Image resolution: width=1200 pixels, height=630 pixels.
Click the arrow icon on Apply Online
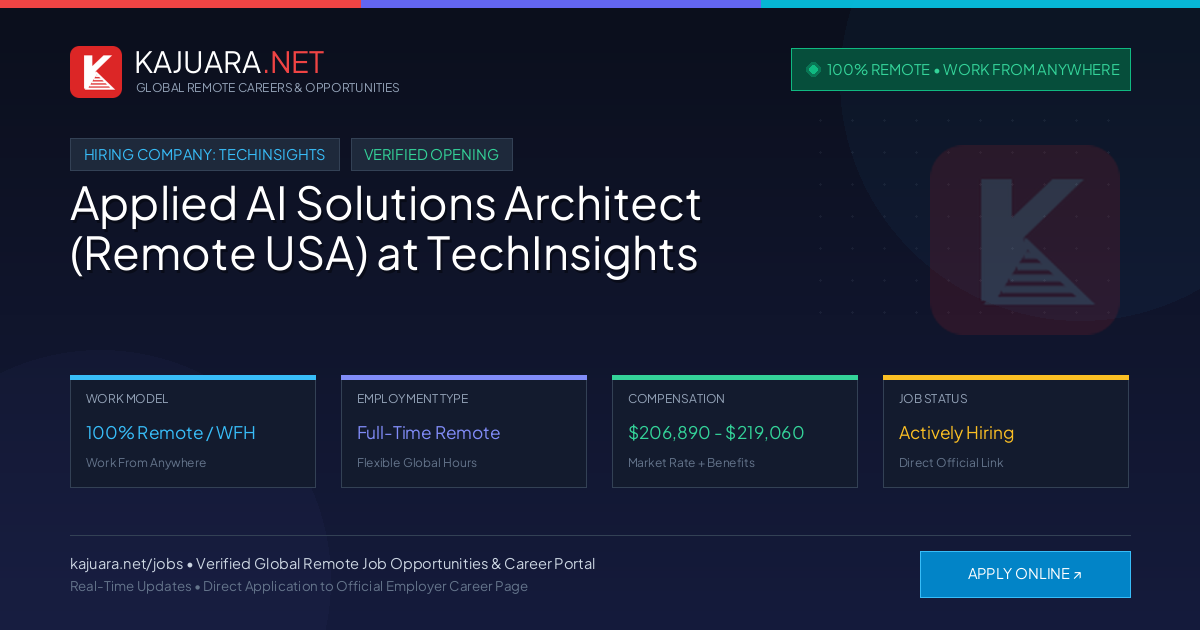coord(1077,575)
